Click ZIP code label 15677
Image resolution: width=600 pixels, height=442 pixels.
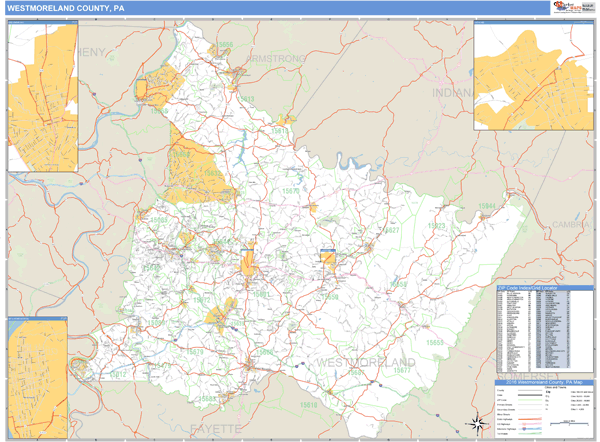pyautogui.click(x=402, y=370)
